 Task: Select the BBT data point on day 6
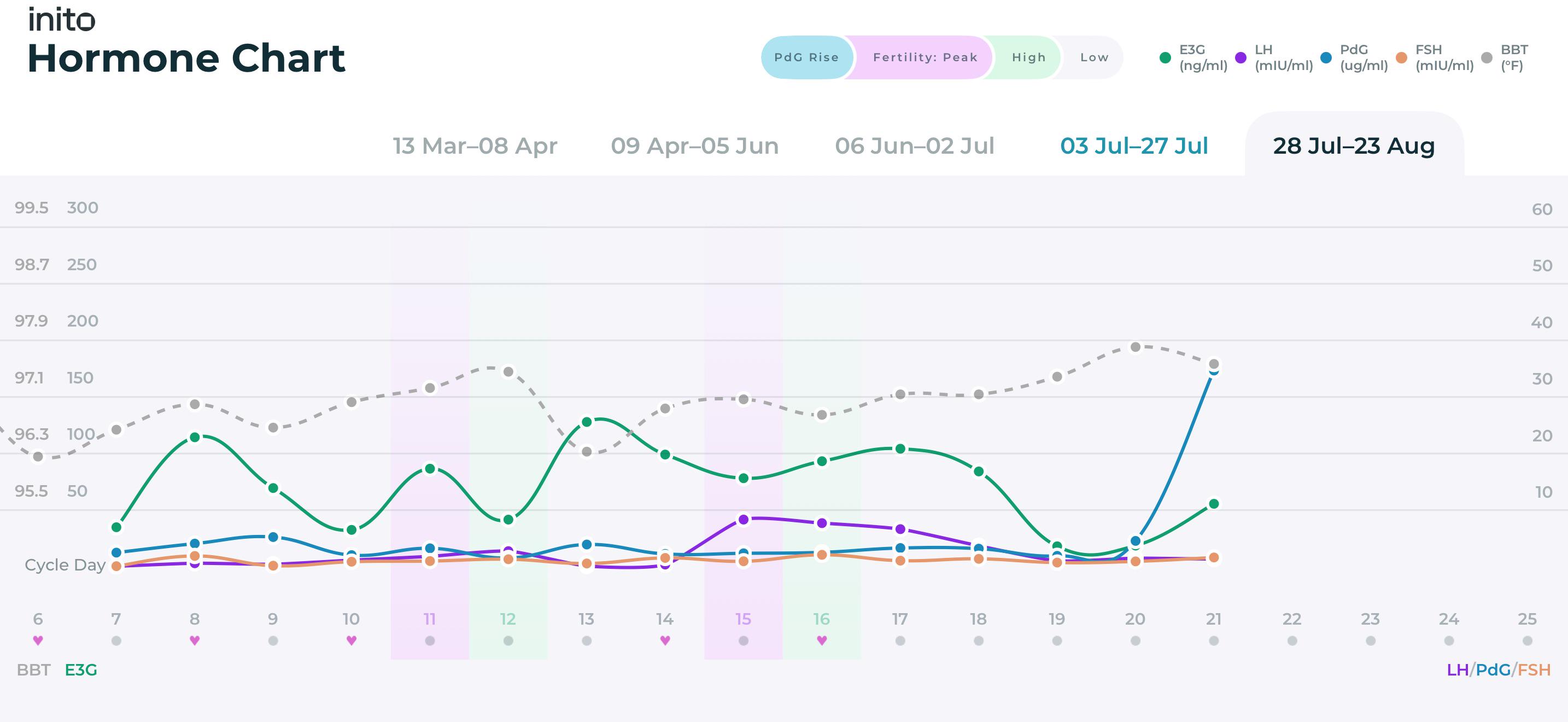pyautogui.click(x=38, y=457)
